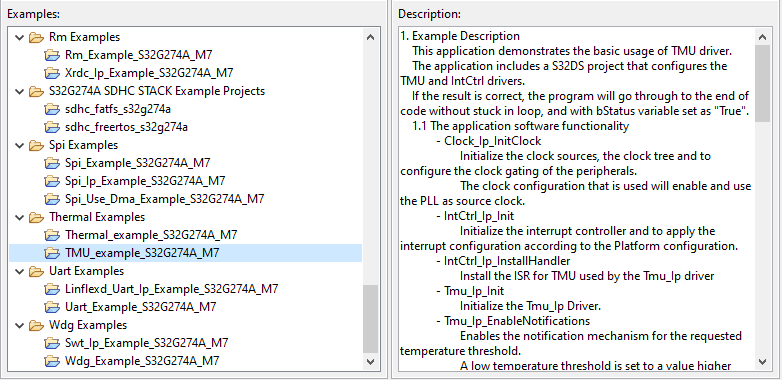Select Thermal_example_S32G274A_M7 example
This screenshot has height=380, width=782.
click(x=151, y=235)
